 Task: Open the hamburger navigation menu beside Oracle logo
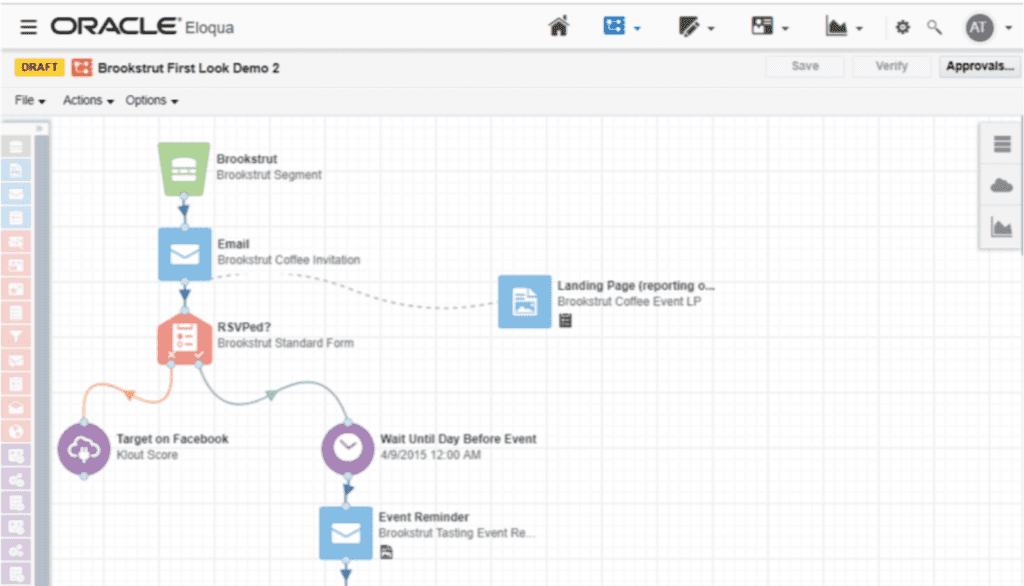(28, 27)
